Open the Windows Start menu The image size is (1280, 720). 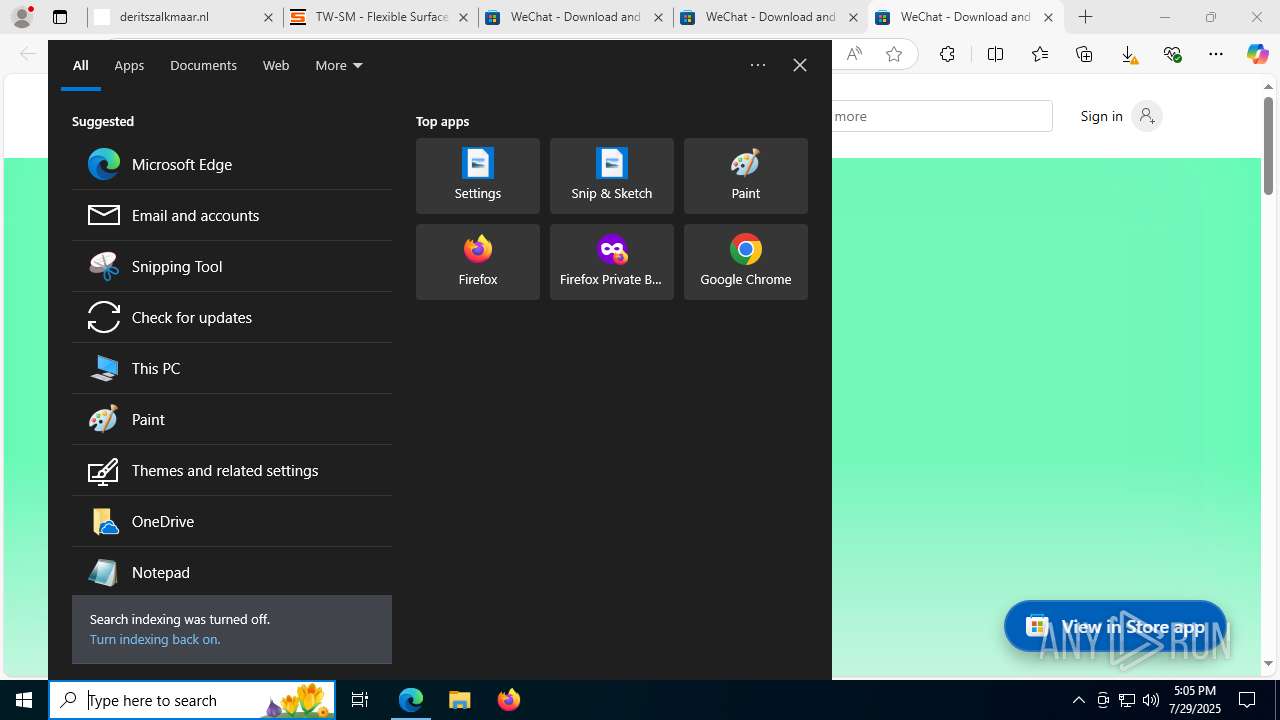(24, 700)
